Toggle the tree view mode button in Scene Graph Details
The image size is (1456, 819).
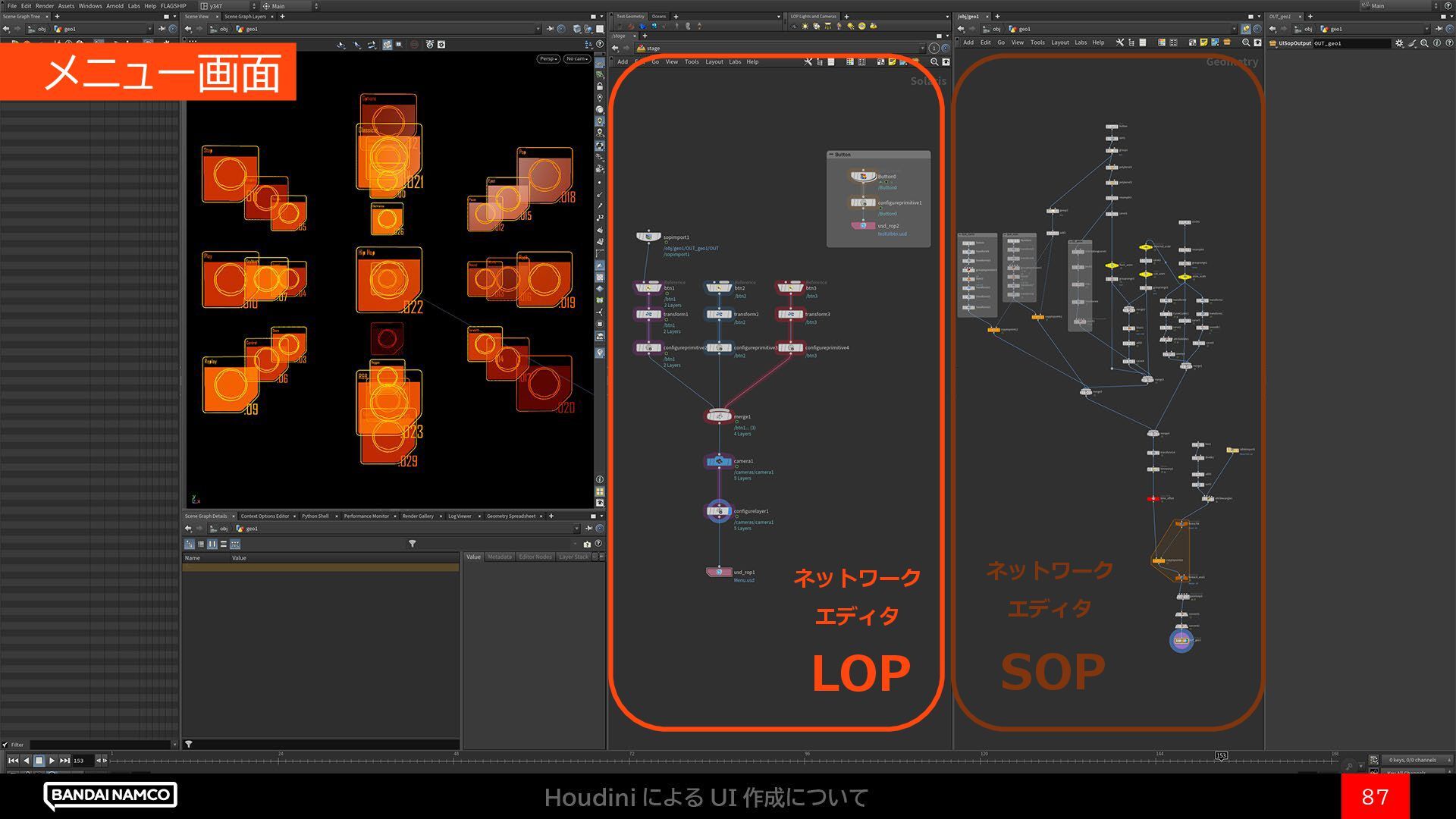tap(190, 544)
